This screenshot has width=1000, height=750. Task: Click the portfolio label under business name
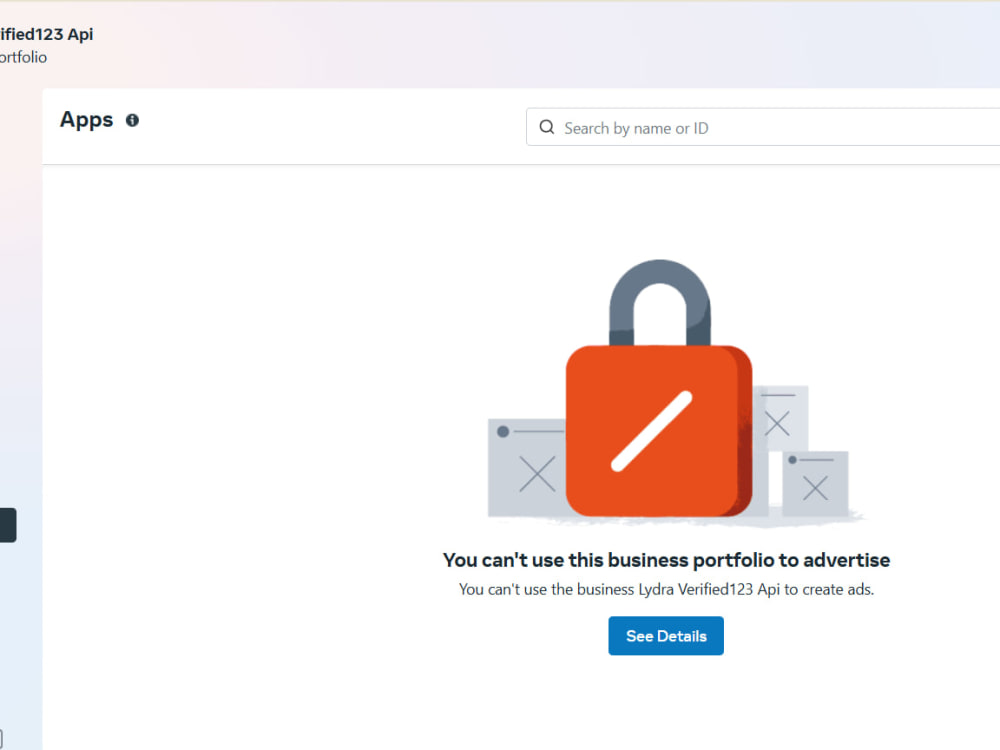(23, 57)
